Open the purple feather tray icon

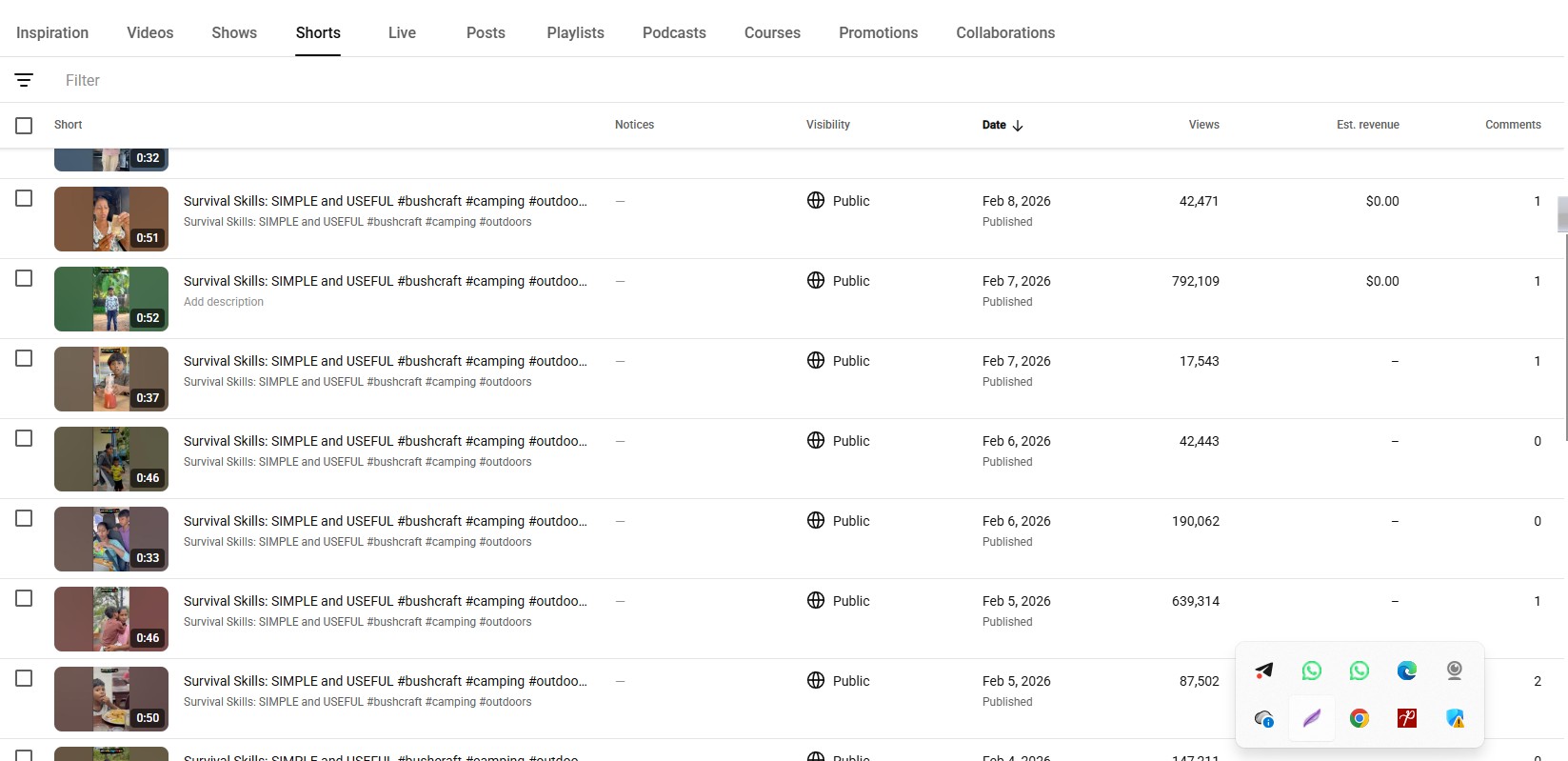coord(1312,718)
